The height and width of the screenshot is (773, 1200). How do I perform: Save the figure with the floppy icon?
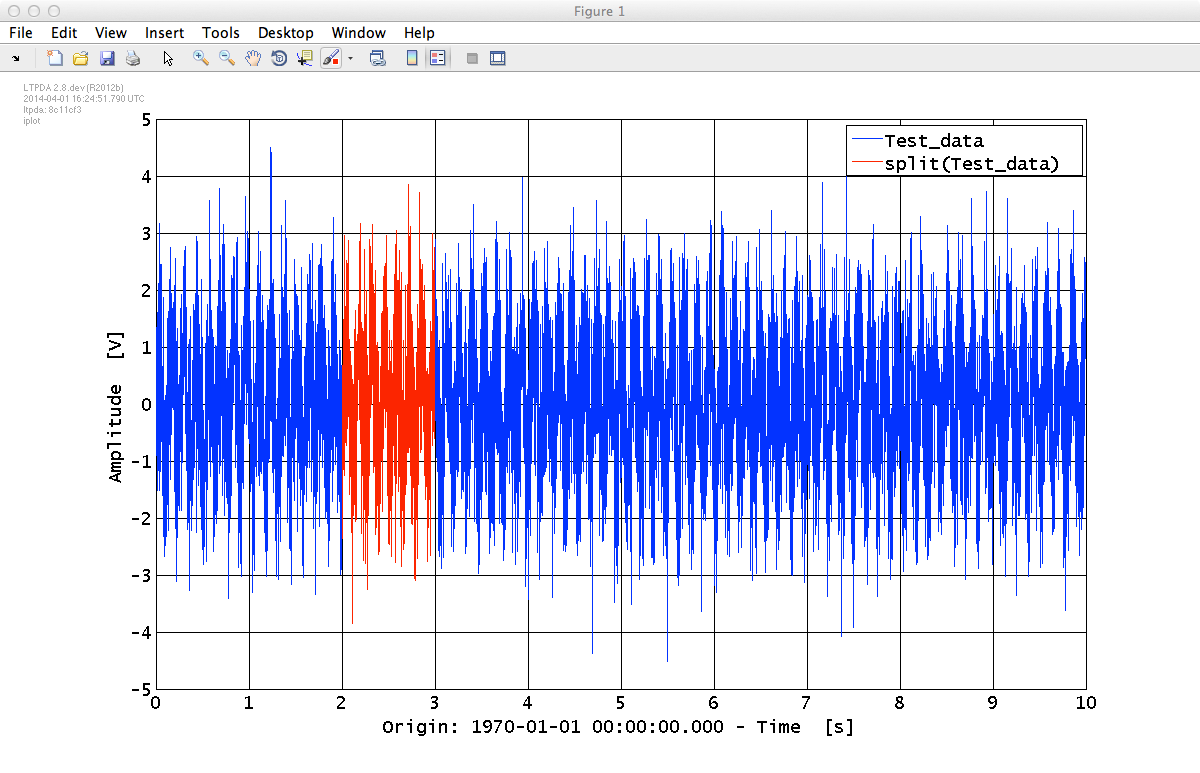(107, 59)
